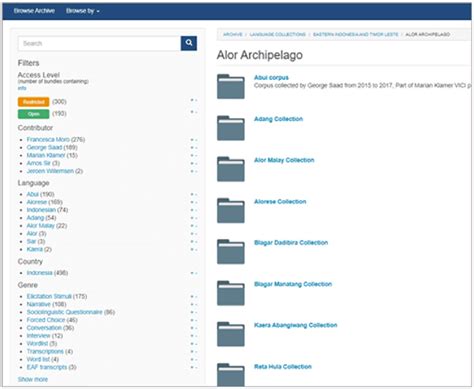Image resolution: width=474 pixels, height=389 pixels.
Task: Filter by contributor Jeroen Willemsen
Action: pos(50,171)
